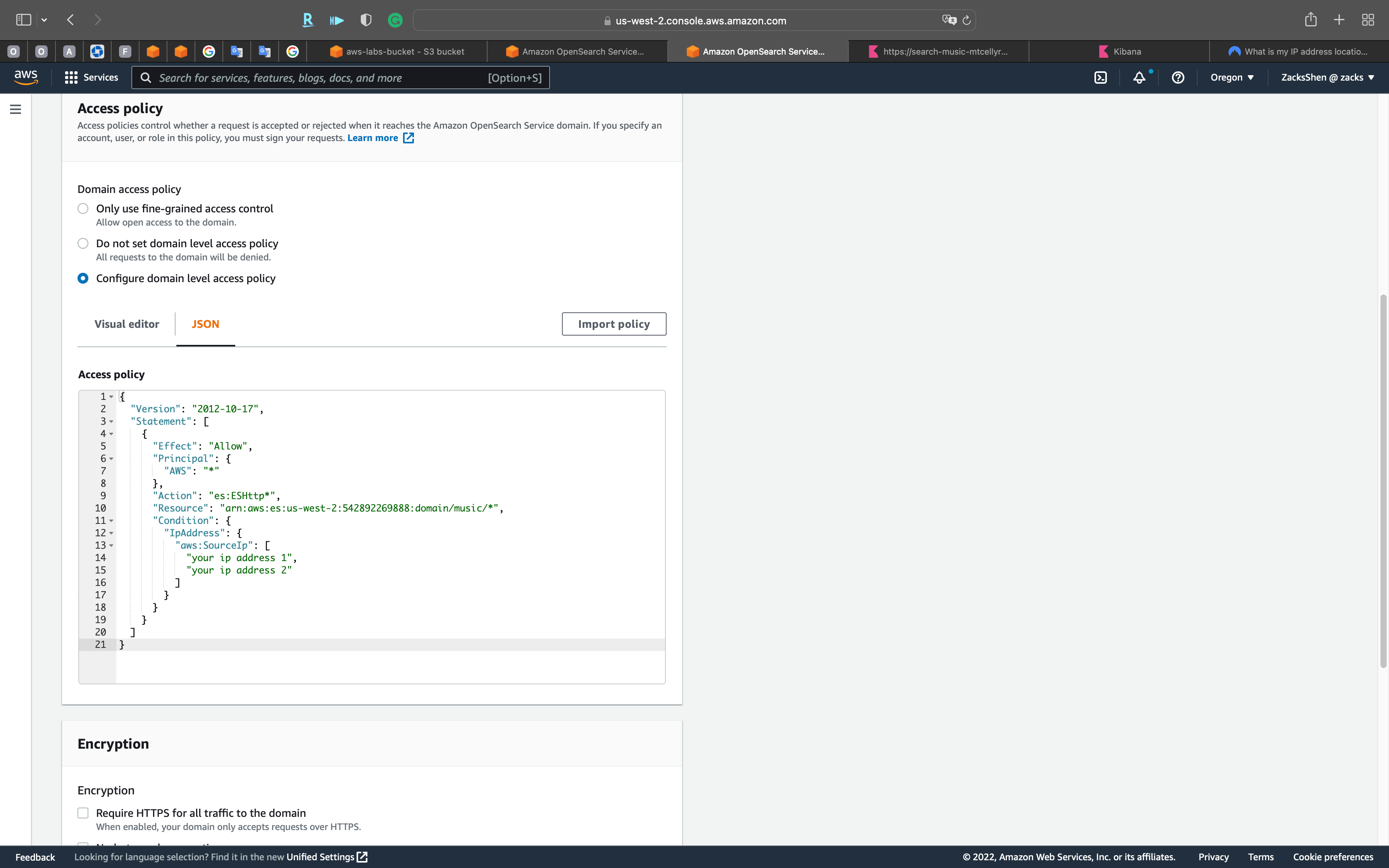
Task: Open the notifications bell
Action: coord(1139,77)
